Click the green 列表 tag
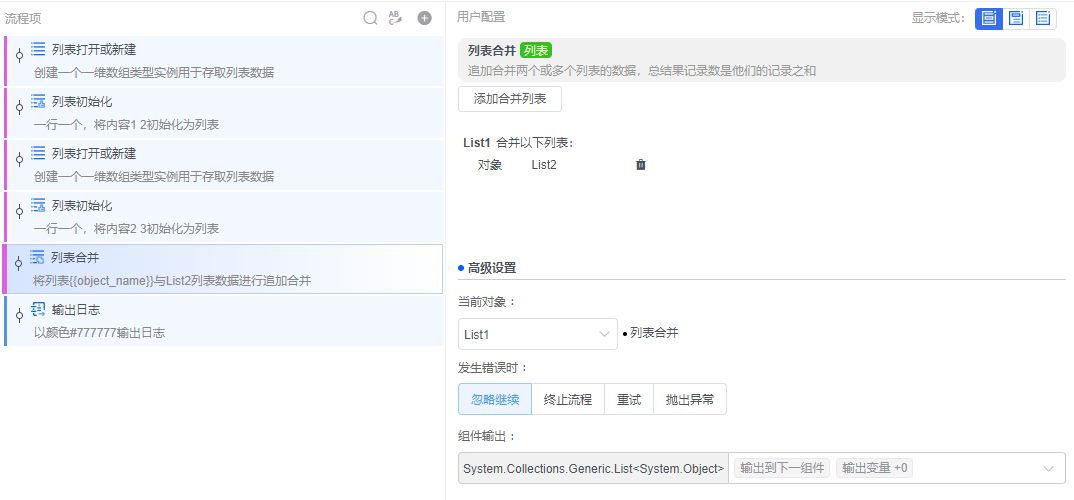Screen dimensions: 1074x500 pyautogui.click(x=536, y=51)
